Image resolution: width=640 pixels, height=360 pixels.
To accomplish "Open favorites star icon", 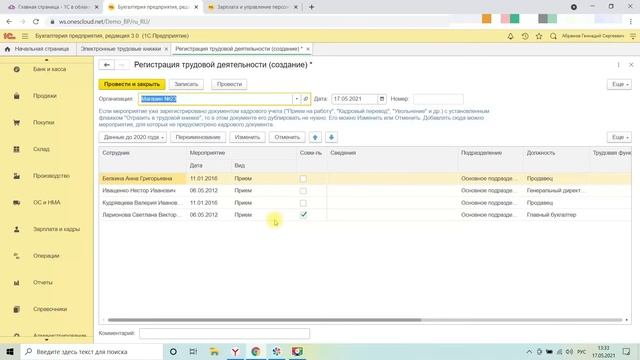I will click(x=539, y=36).
